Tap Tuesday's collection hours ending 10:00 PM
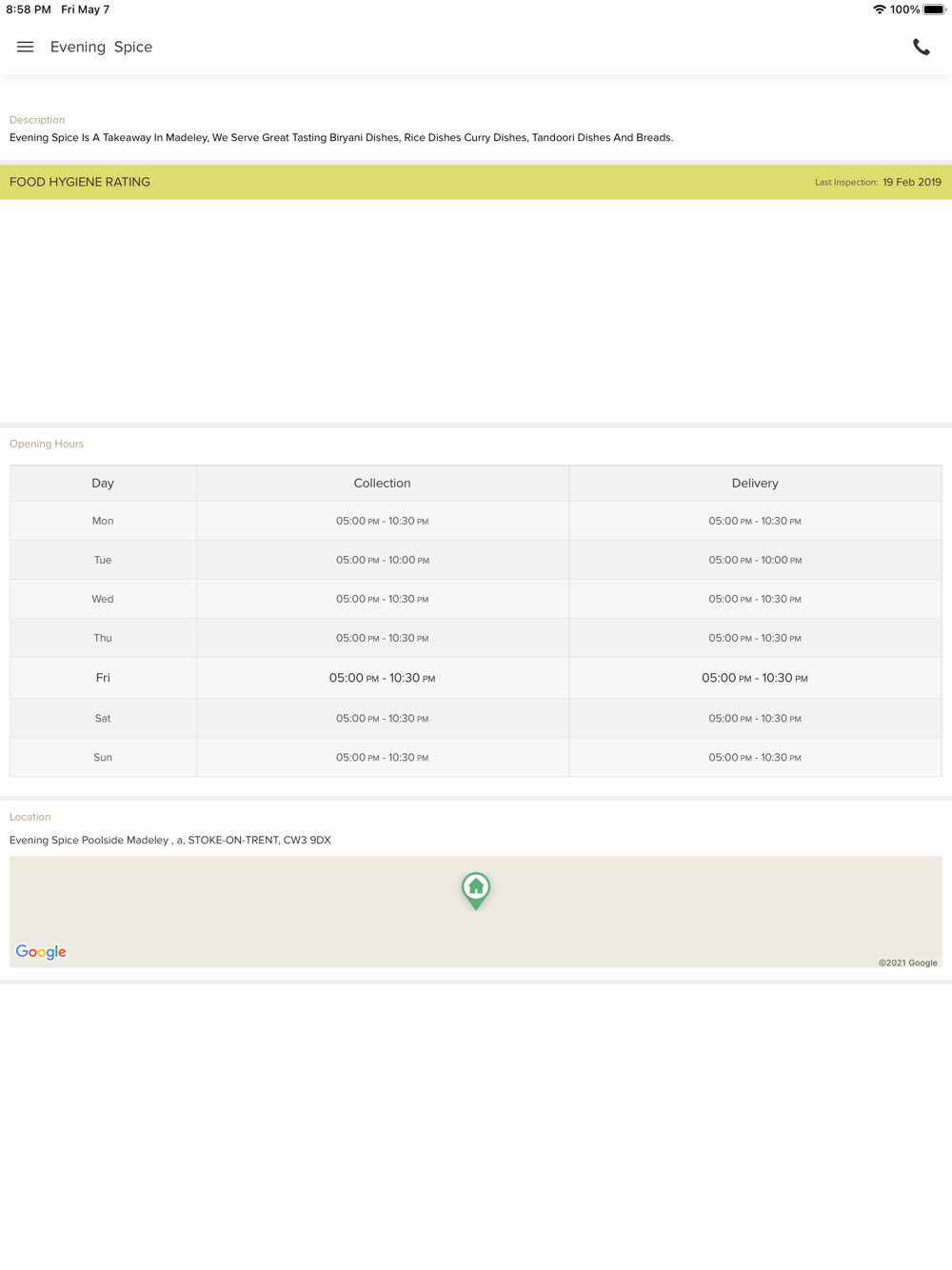Viewport: 952px width, 1270px height. [x=383, y=560]
